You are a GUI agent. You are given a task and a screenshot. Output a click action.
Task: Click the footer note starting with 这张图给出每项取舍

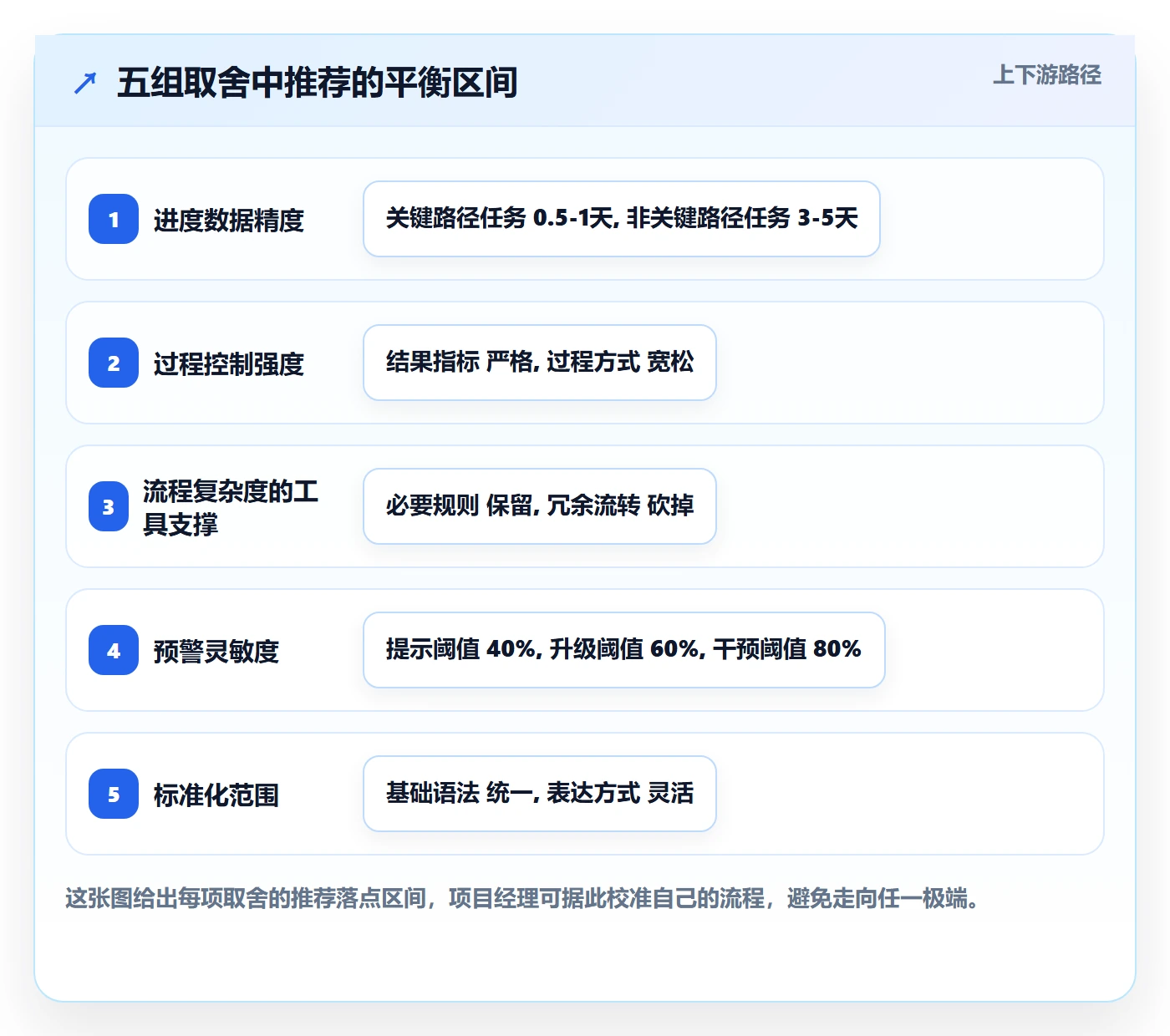pyautogui.click(x=522, y=899)
